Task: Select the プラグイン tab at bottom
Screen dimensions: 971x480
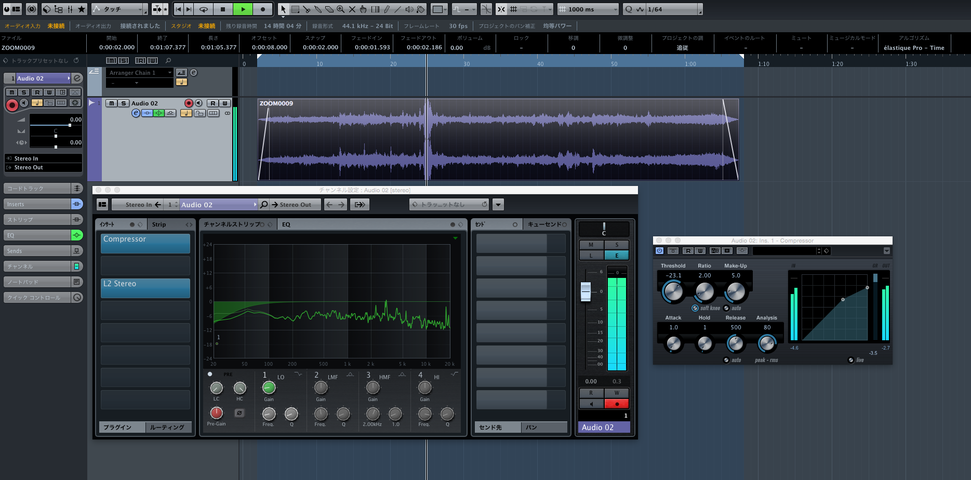Action: [122, 427]
